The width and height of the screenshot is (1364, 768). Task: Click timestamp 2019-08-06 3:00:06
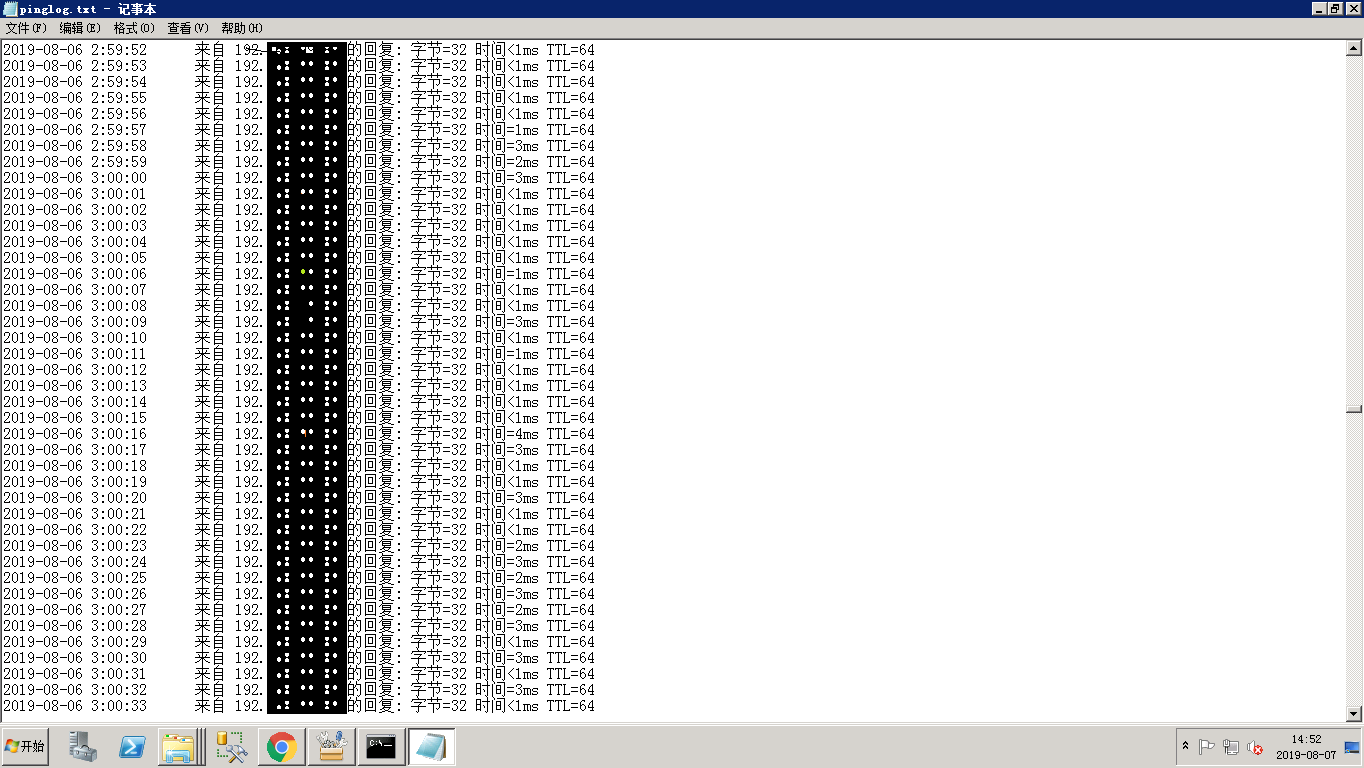coord(75,274)
